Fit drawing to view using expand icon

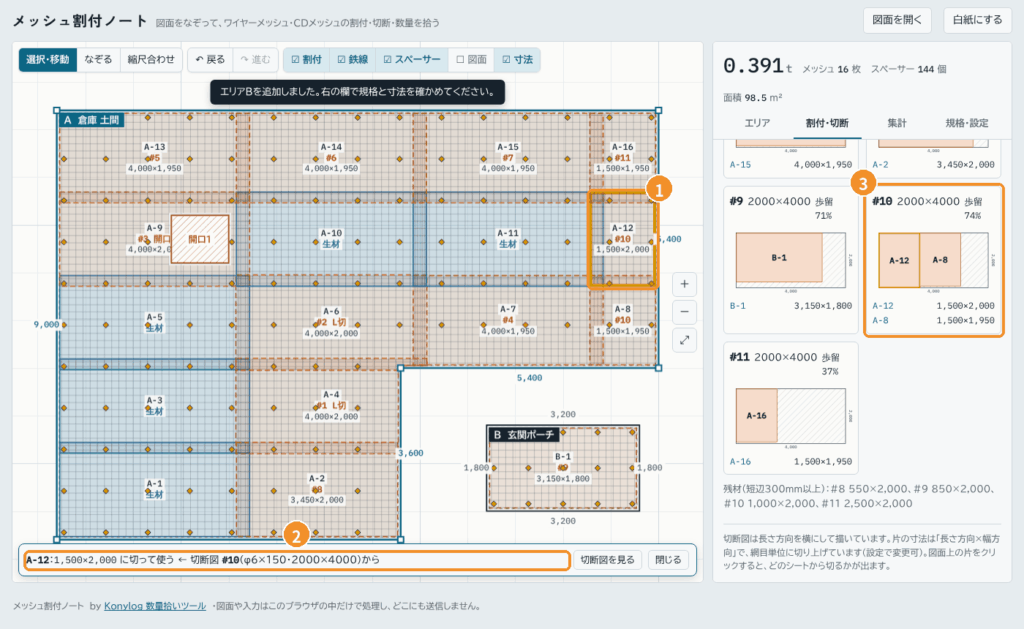[x=684, y=340]
